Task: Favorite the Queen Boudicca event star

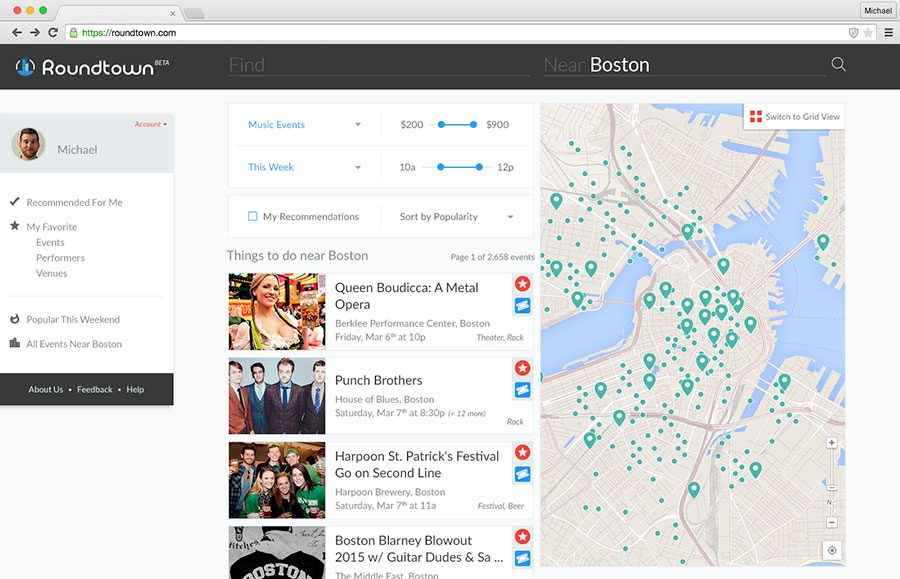Action: point(522,283)
